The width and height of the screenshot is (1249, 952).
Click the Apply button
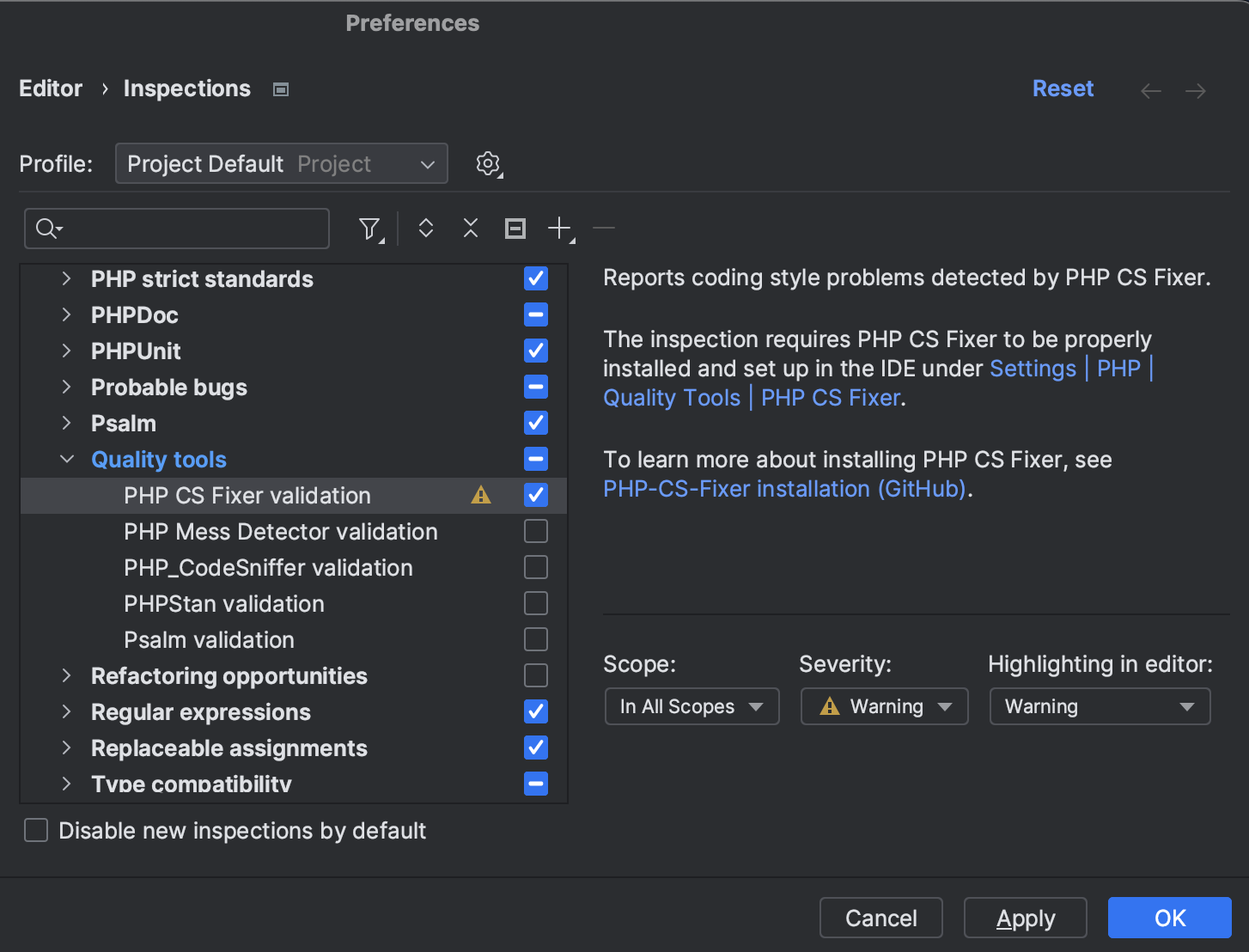(1025, 918)
